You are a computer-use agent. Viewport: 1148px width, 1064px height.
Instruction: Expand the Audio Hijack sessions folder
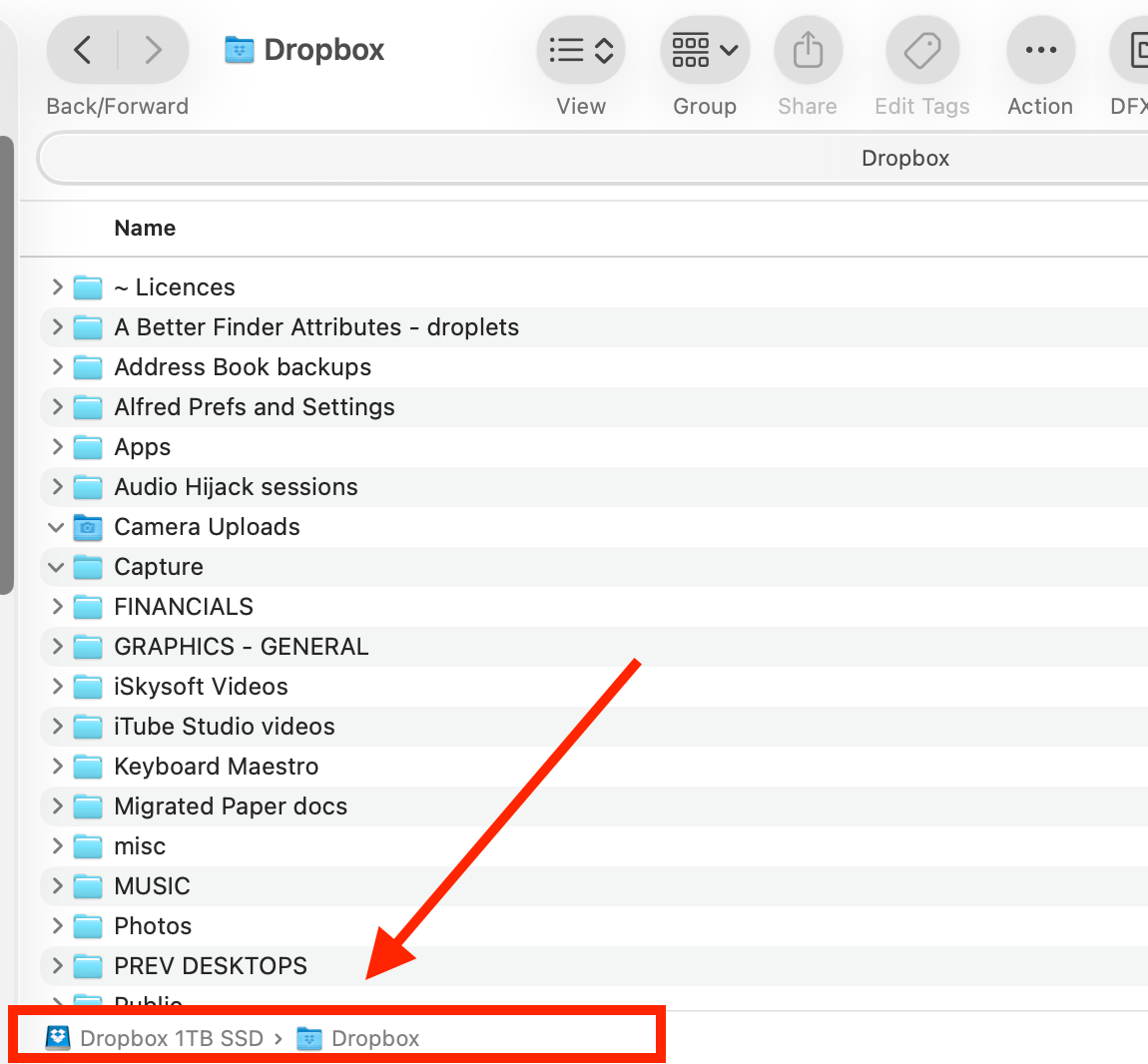[x=57, y=486]
